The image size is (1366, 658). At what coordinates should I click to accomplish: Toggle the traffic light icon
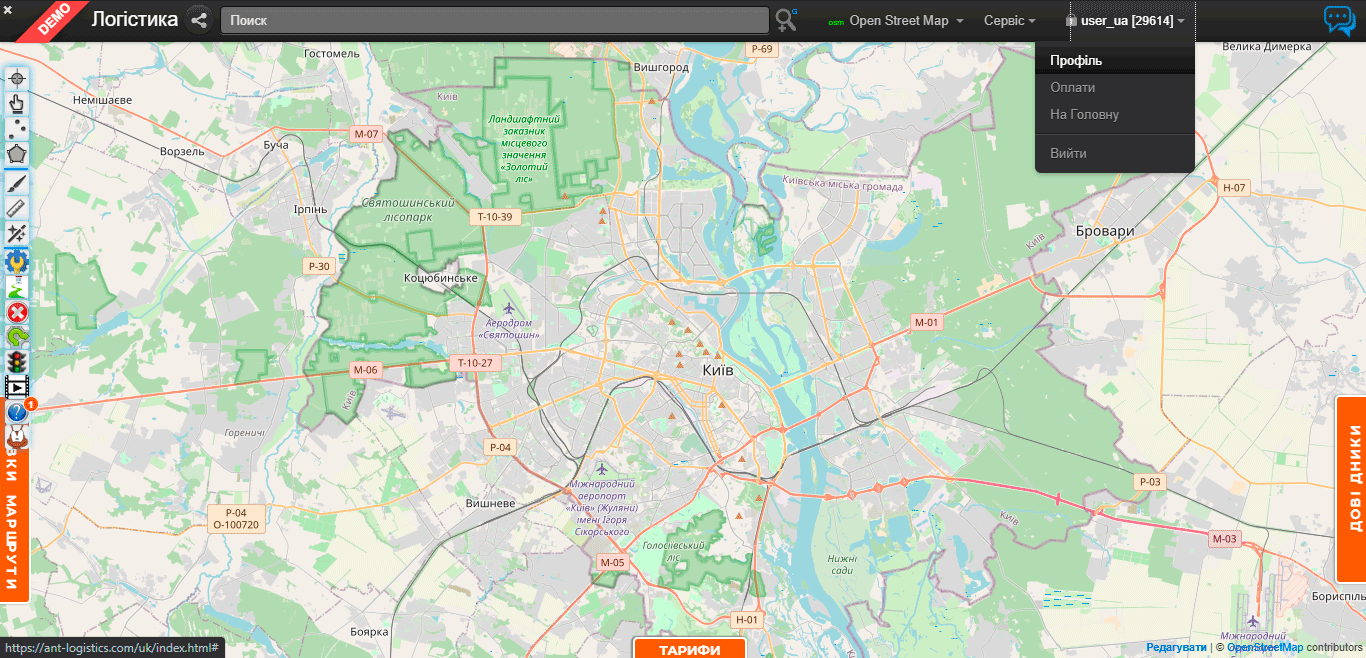click(x=17, y=362)
